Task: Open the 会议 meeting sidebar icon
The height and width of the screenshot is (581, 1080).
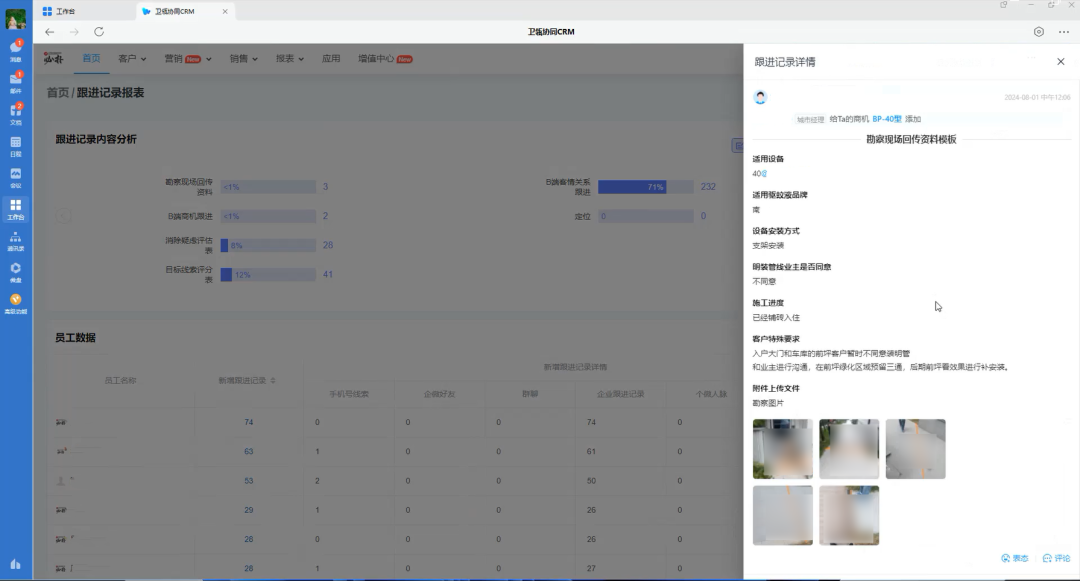Action: click(x=15, y=176)
